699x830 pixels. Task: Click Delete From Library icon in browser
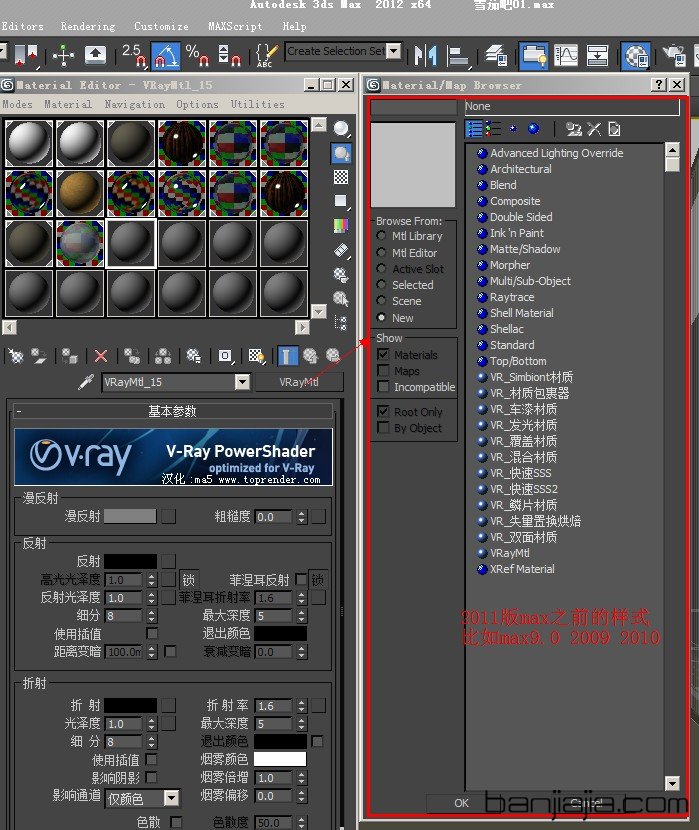click(x=594, y=129)
